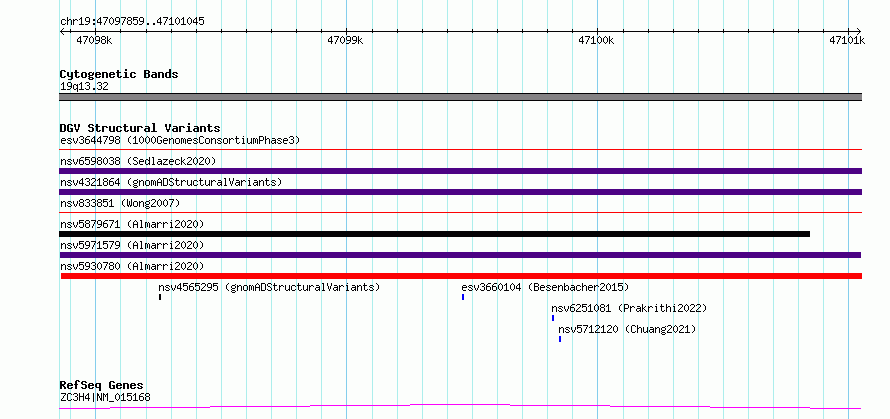
Task: Click the ZC3H4|NM_015168 gene label
Action: (106, 397)
